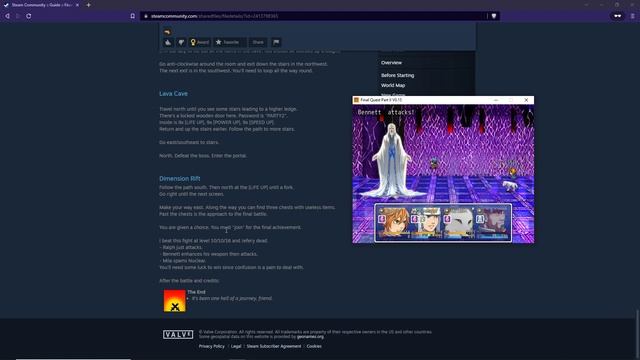
Task: Click the Share button
Action: tap(258, 42)
